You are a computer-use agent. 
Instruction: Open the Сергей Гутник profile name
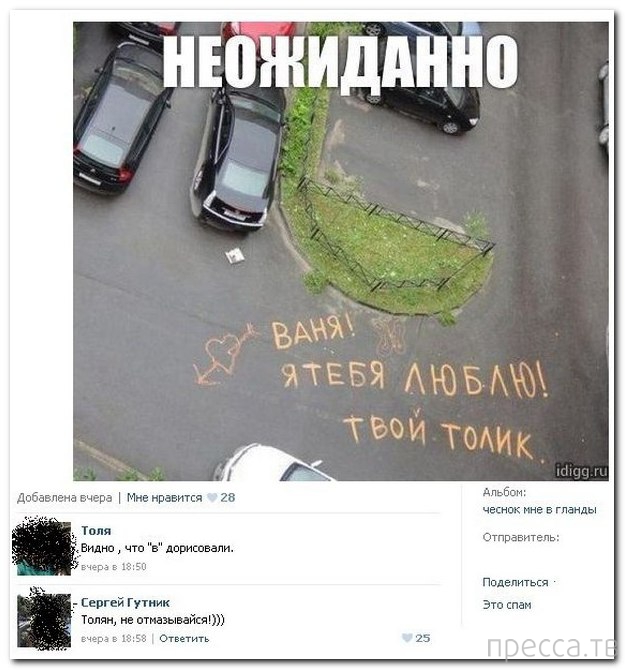tap(125, 602)
